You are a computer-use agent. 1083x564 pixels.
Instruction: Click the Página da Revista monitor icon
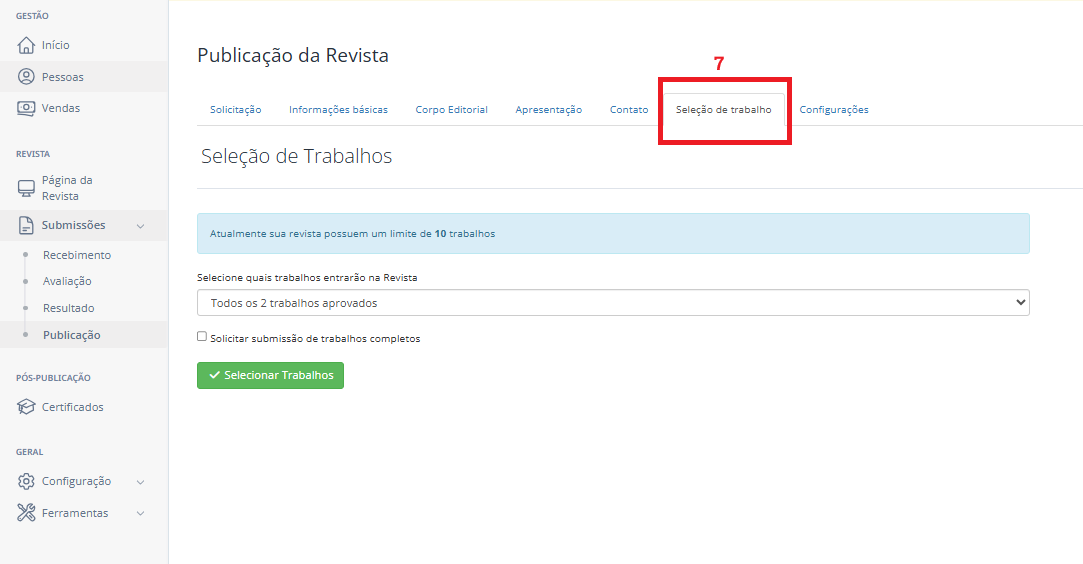[x=26, y=188]
